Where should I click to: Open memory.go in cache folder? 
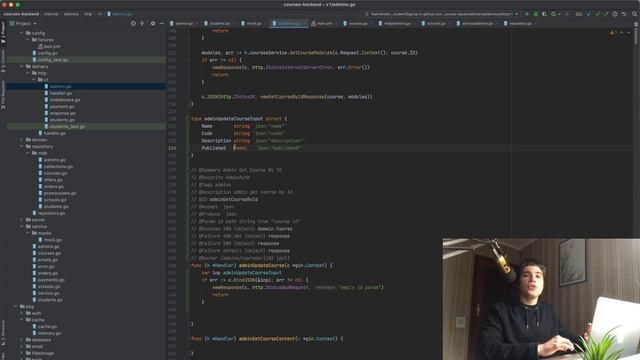coord(49,333)
